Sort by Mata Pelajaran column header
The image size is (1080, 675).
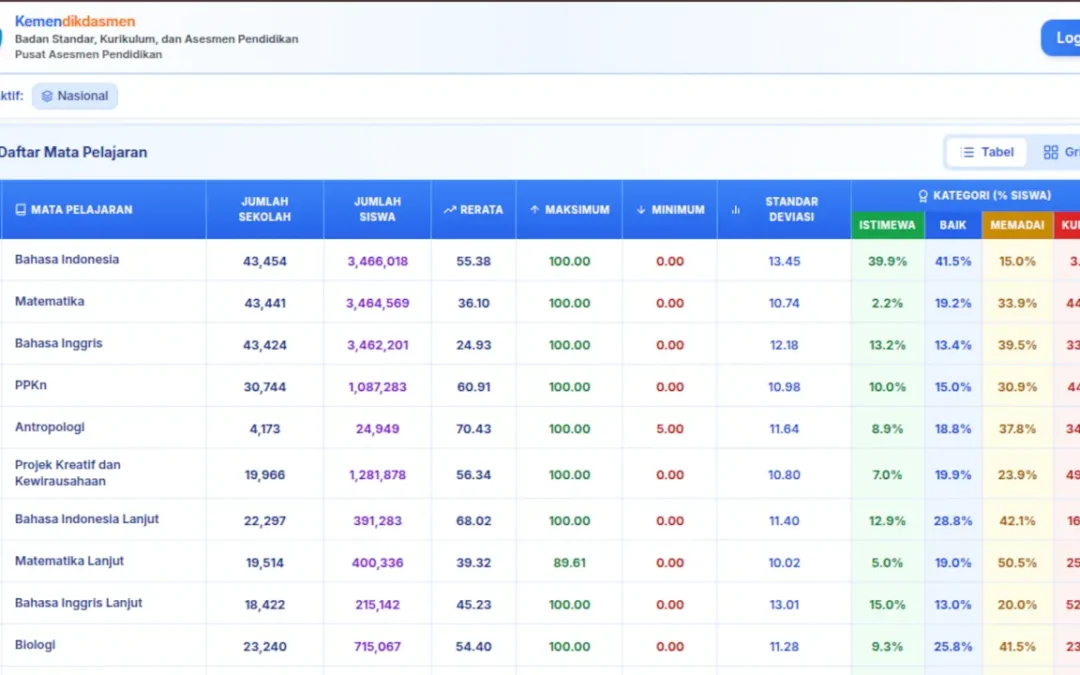103,209
